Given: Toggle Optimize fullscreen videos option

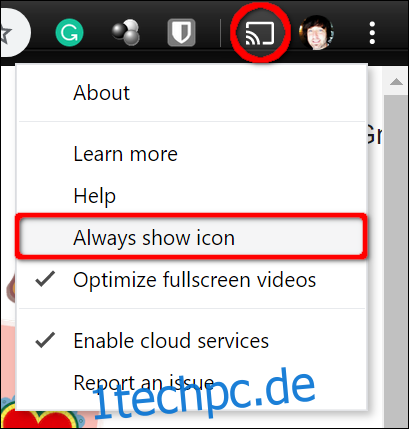Looking at the screenshot, I should tap(192, 279).
